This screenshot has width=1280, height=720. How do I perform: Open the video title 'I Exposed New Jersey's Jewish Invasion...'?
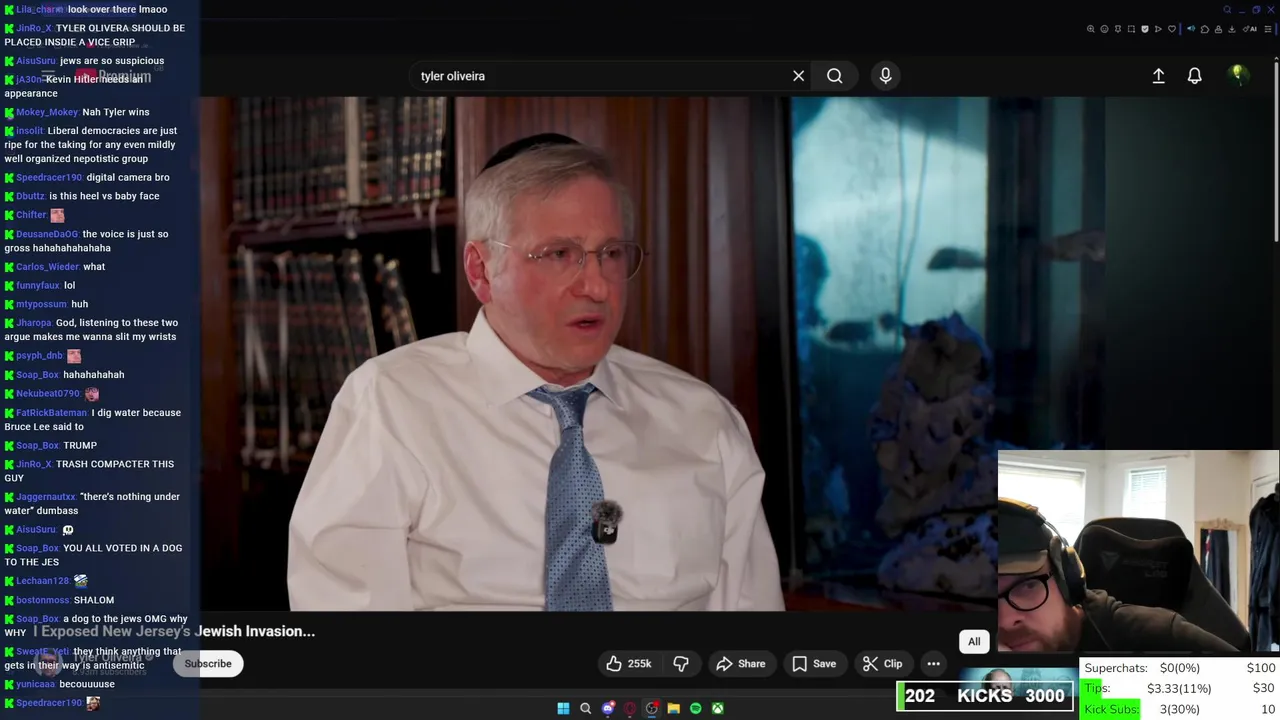click(x=174, y=632)
